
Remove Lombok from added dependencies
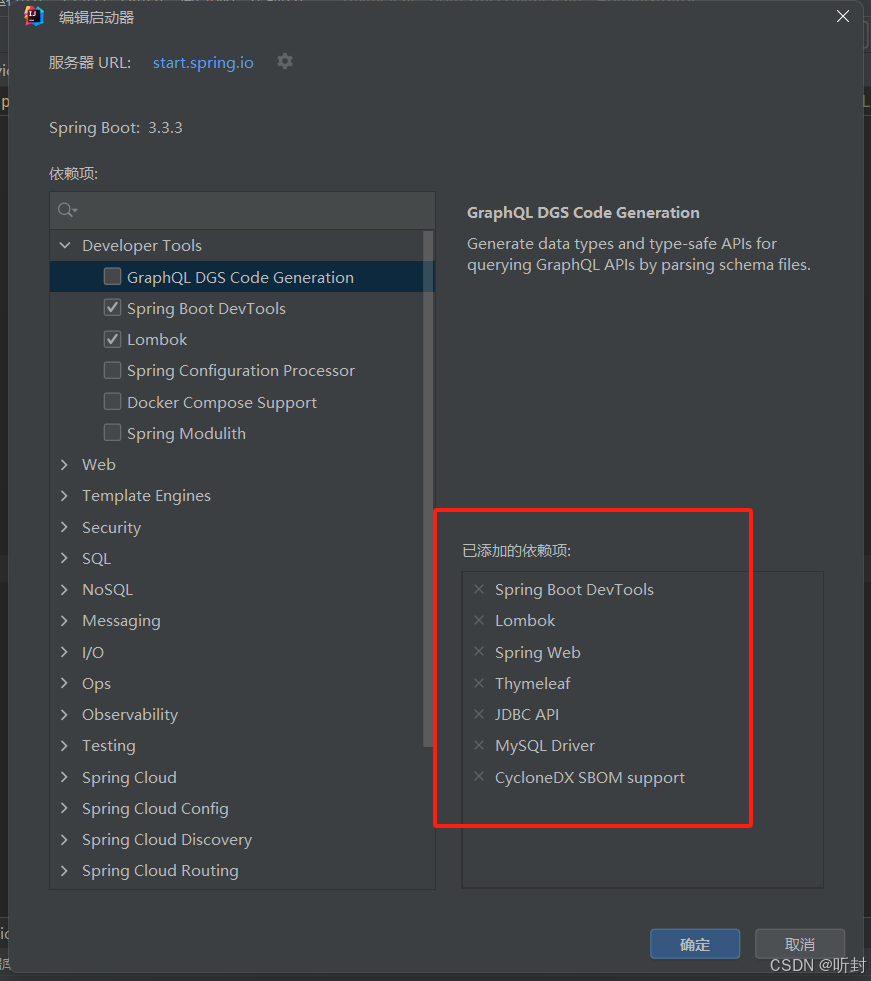click(x=479, y=620)
